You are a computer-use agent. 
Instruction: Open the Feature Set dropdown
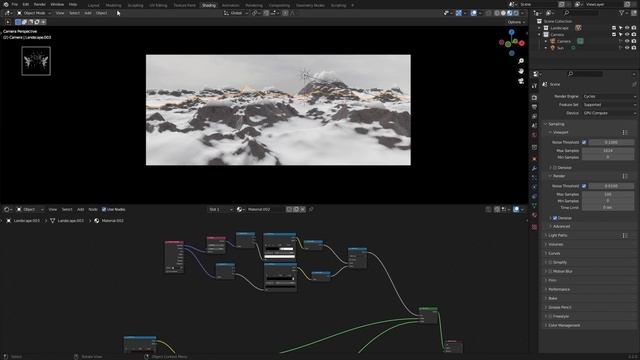pyautogui.click(x=609, y=105)
